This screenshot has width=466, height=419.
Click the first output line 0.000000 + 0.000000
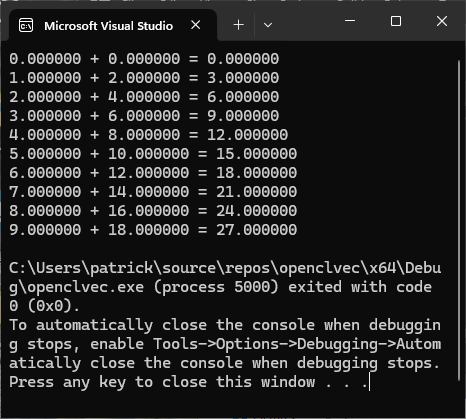pos(144,59)
